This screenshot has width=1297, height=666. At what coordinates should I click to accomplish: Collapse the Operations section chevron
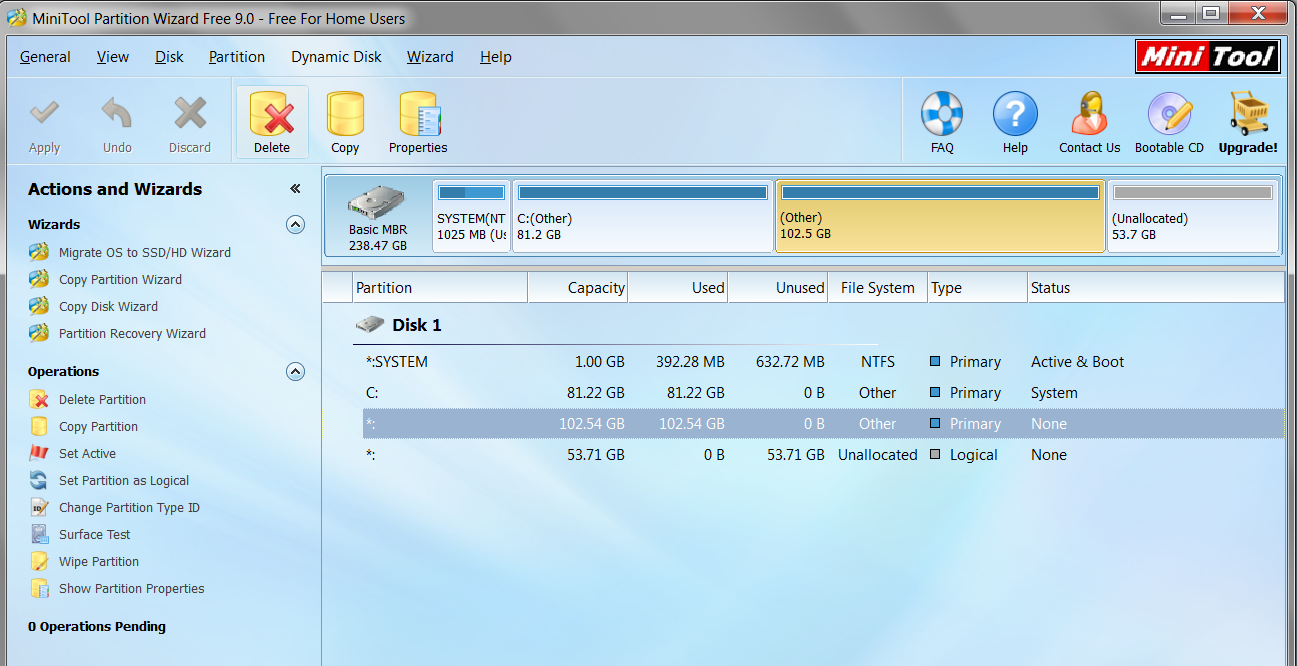click(295, 371)
